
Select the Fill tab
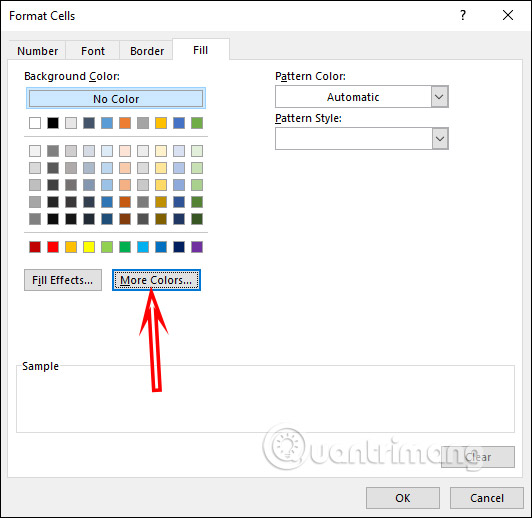point(201,50)
